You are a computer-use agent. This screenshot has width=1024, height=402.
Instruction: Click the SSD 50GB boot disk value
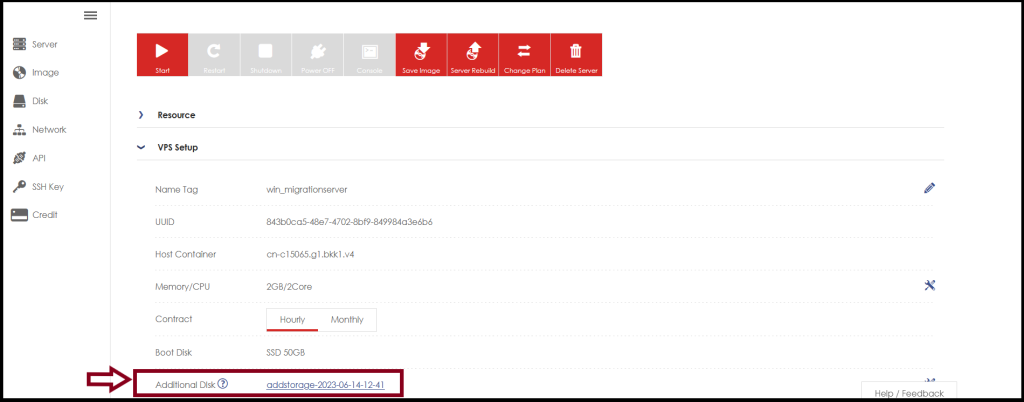286,352
